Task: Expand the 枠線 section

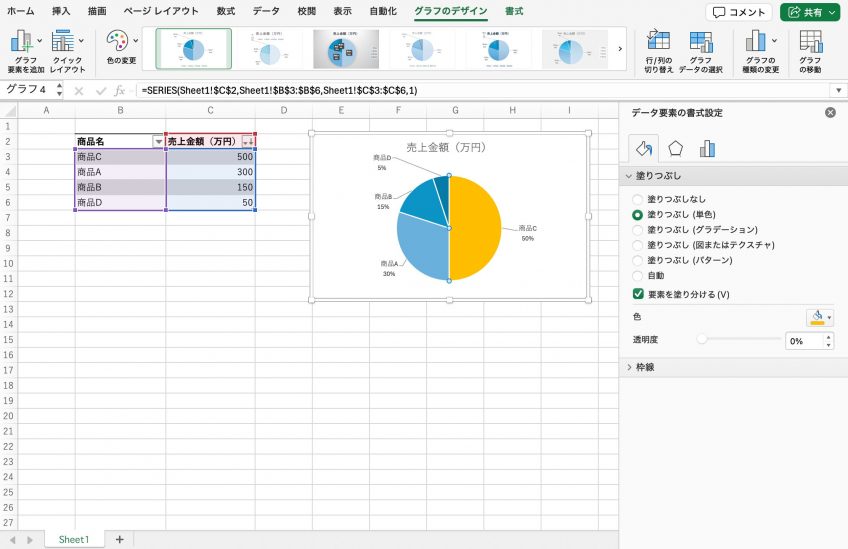Action: point(630,367)
